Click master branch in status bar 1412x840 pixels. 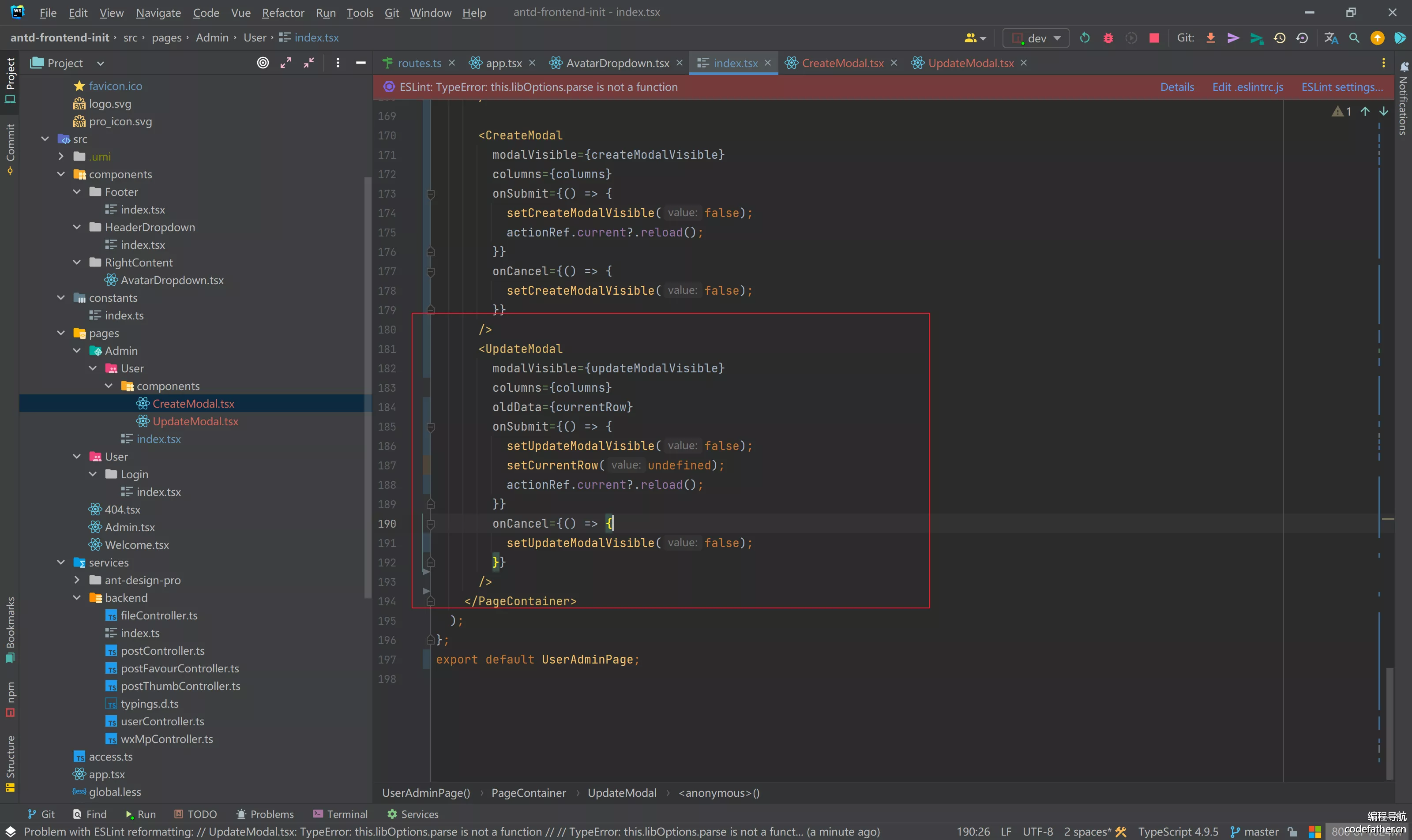(1255, 832)
